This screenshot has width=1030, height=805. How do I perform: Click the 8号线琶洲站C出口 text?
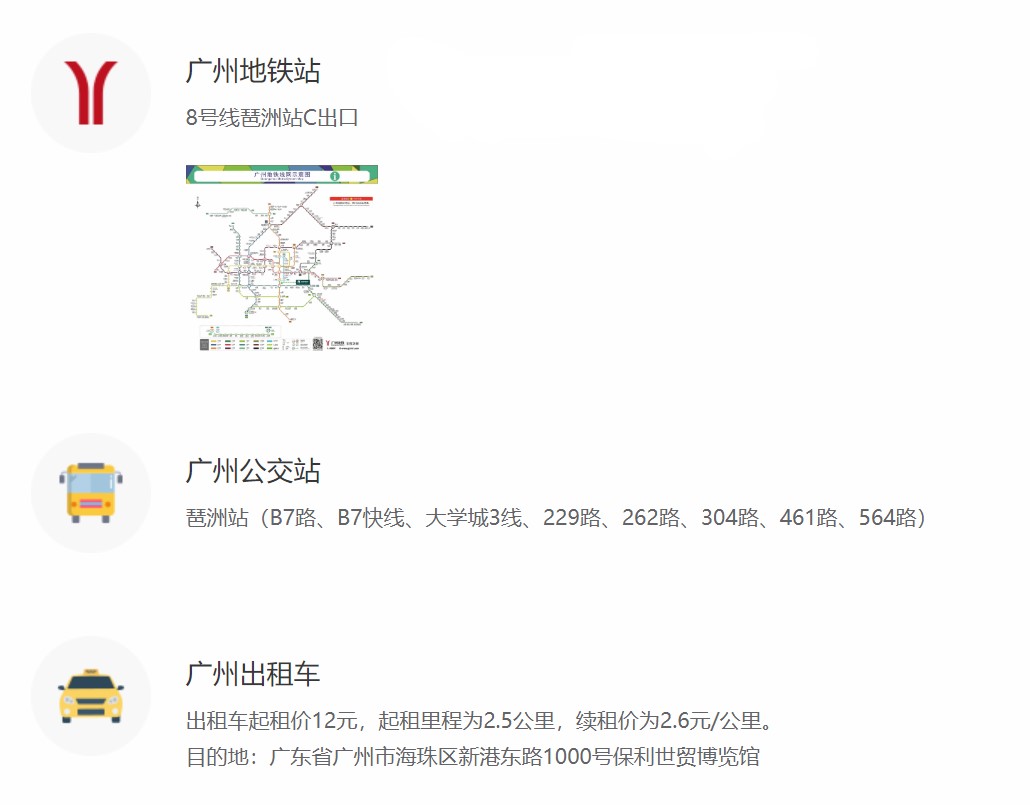272,118
